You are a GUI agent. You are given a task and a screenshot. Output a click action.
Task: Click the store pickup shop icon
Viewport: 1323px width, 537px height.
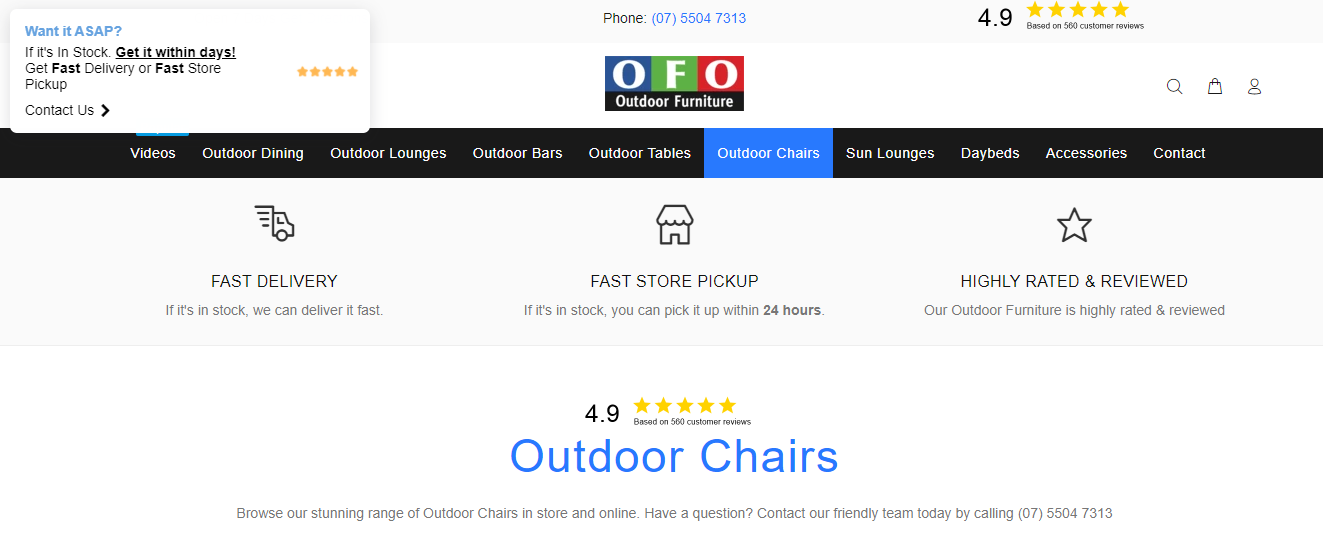pos(675,224)
